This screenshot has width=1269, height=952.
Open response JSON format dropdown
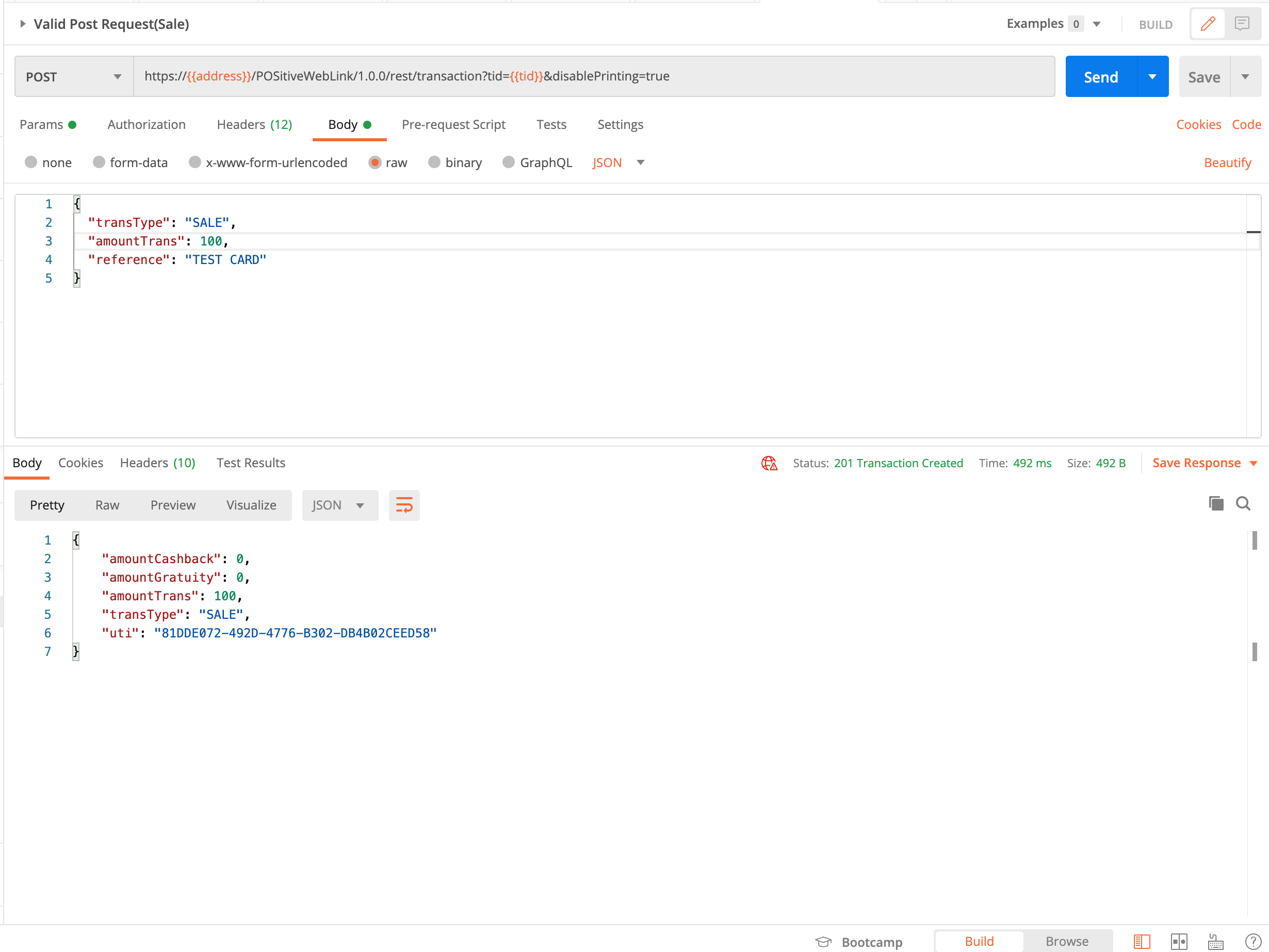point(339,505)
